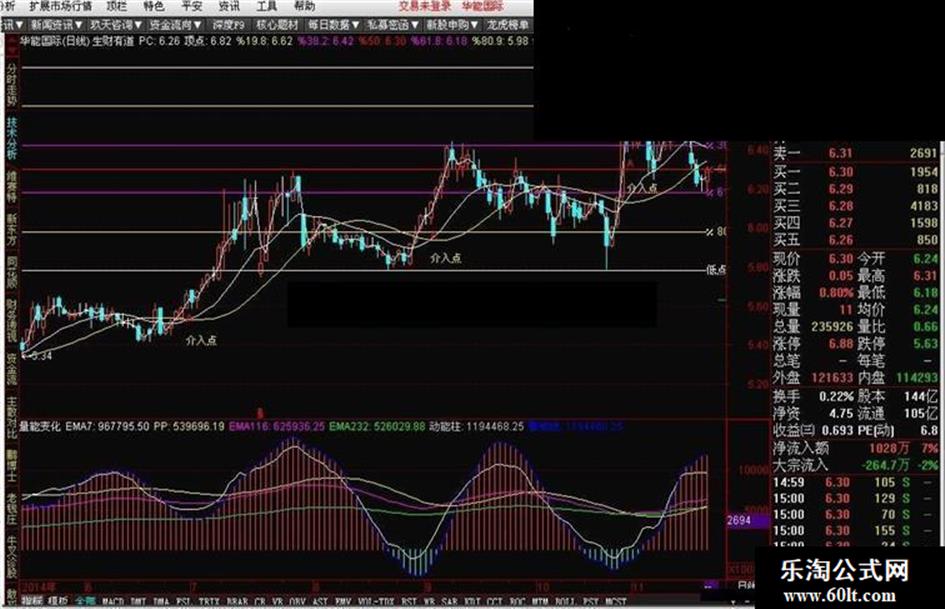The image size is (945, 609).
Task: Open the 帮助 menu
Action: 304,6
